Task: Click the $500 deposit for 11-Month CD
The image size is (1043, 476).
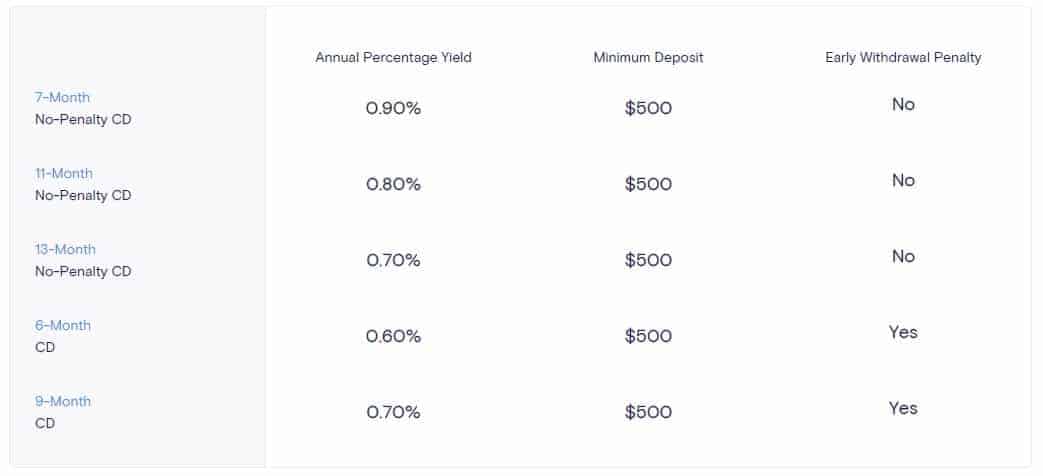Action: click(648, 184)
